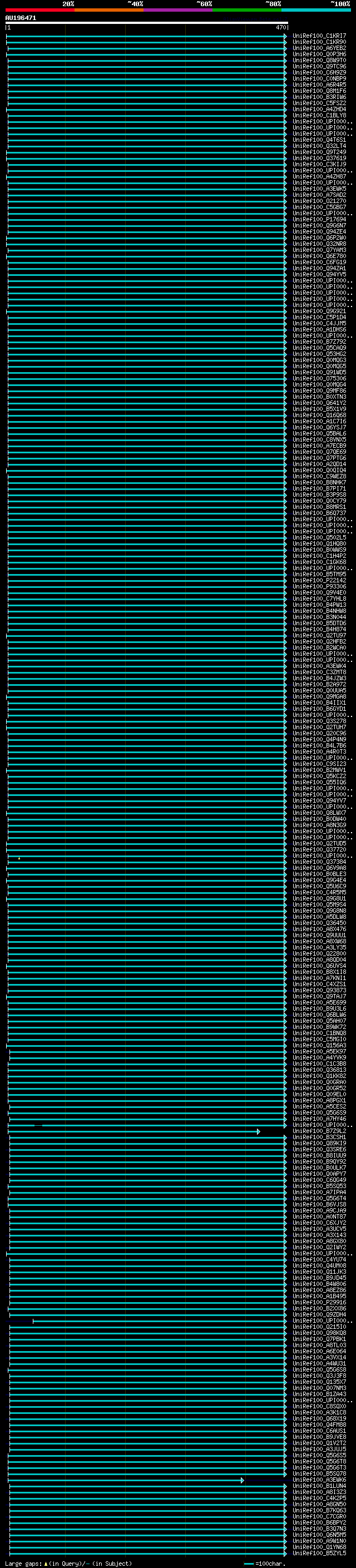Open label UniRef100_Q36450

coord(319,923)
